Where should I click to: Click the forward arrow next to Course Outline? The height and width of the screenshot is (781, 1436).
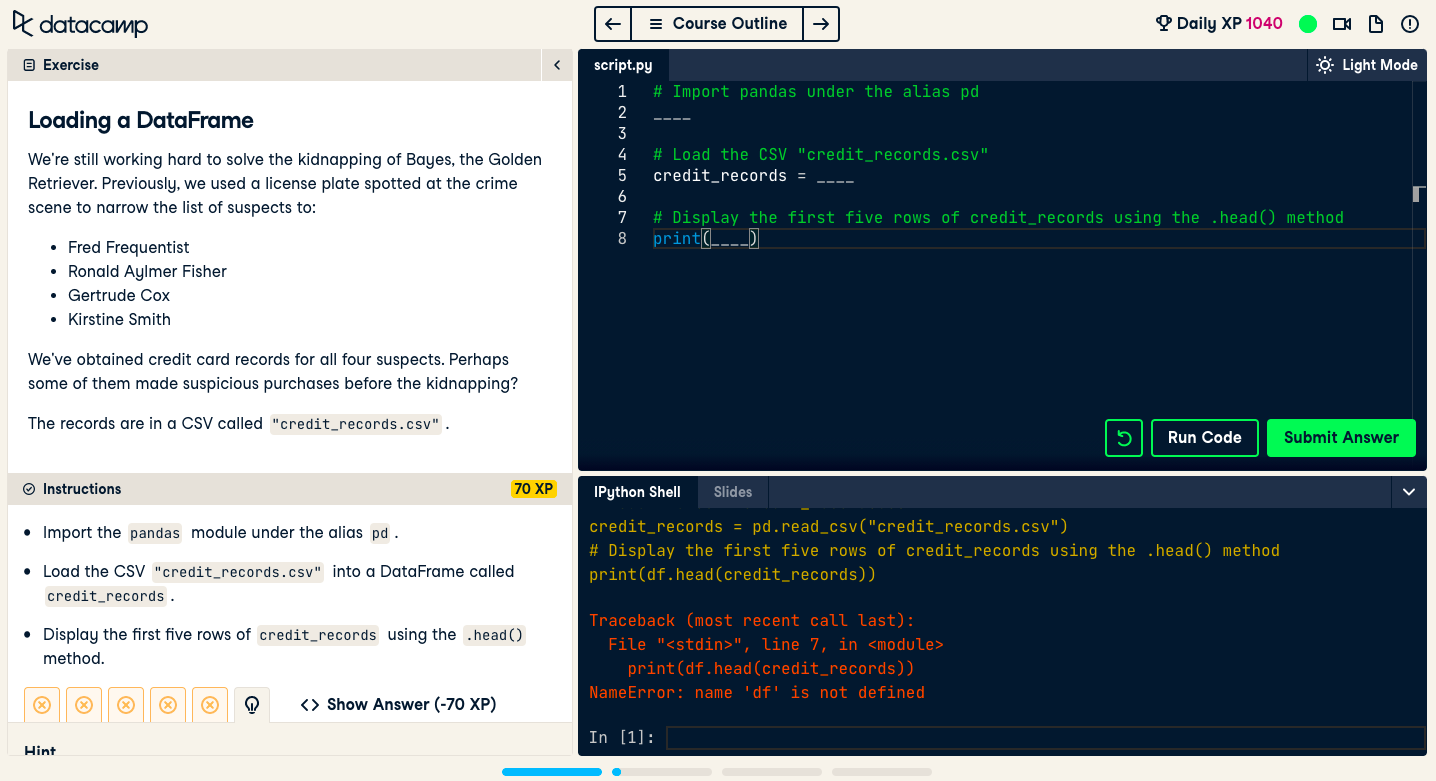click(x=820, y=23)
